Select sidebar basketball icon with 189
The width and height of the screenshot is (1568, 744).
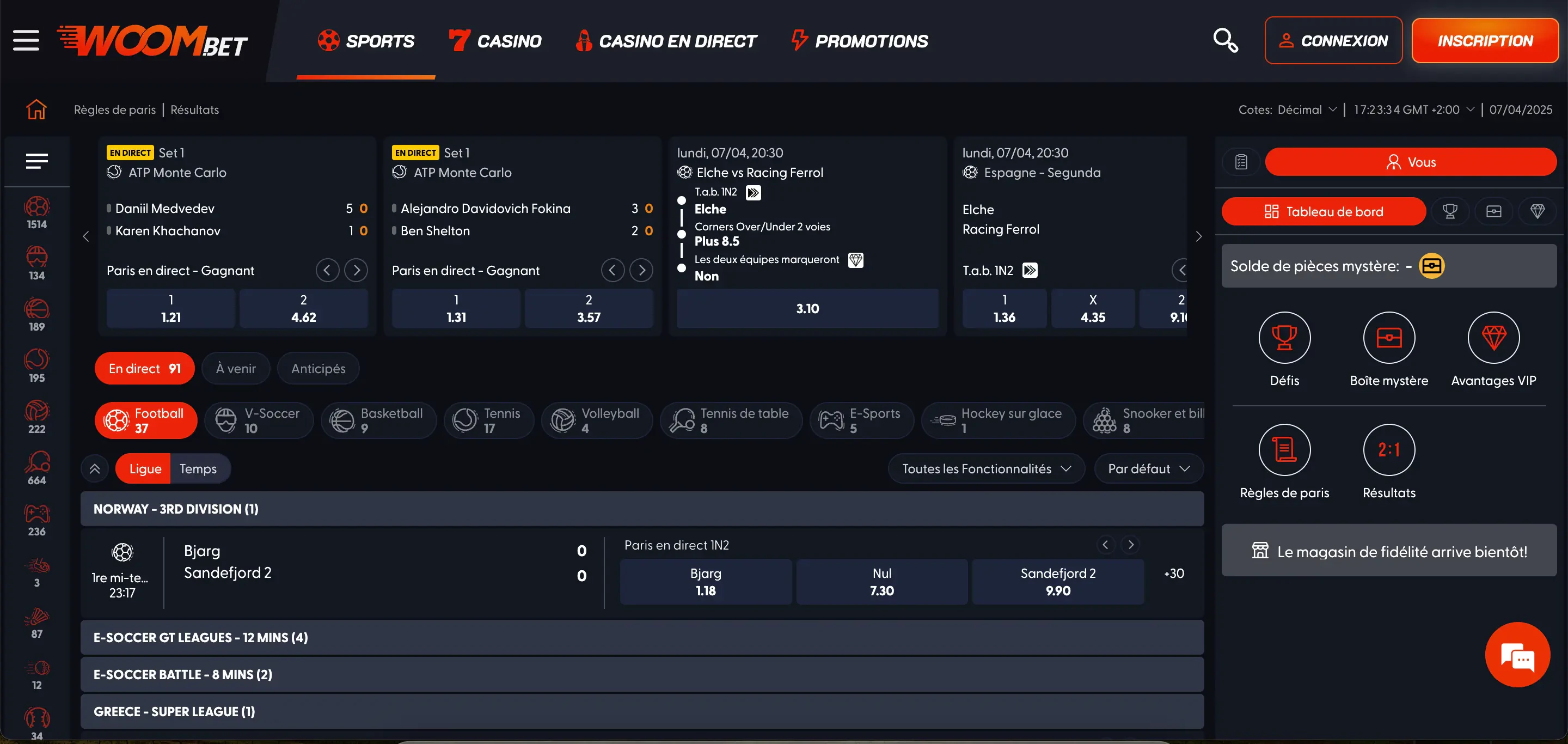click(36, 315)
